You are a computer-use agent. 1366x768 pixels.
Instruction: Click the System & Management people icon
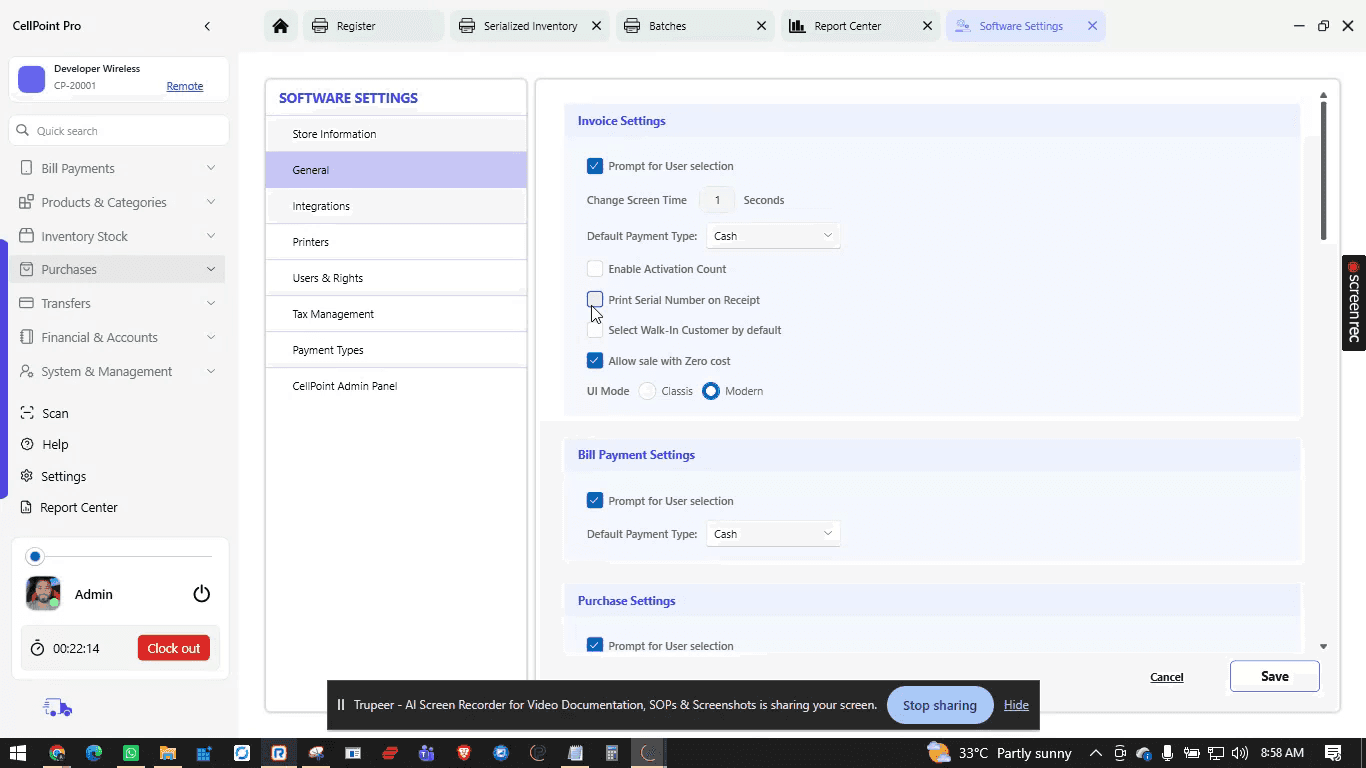(26, 371)
